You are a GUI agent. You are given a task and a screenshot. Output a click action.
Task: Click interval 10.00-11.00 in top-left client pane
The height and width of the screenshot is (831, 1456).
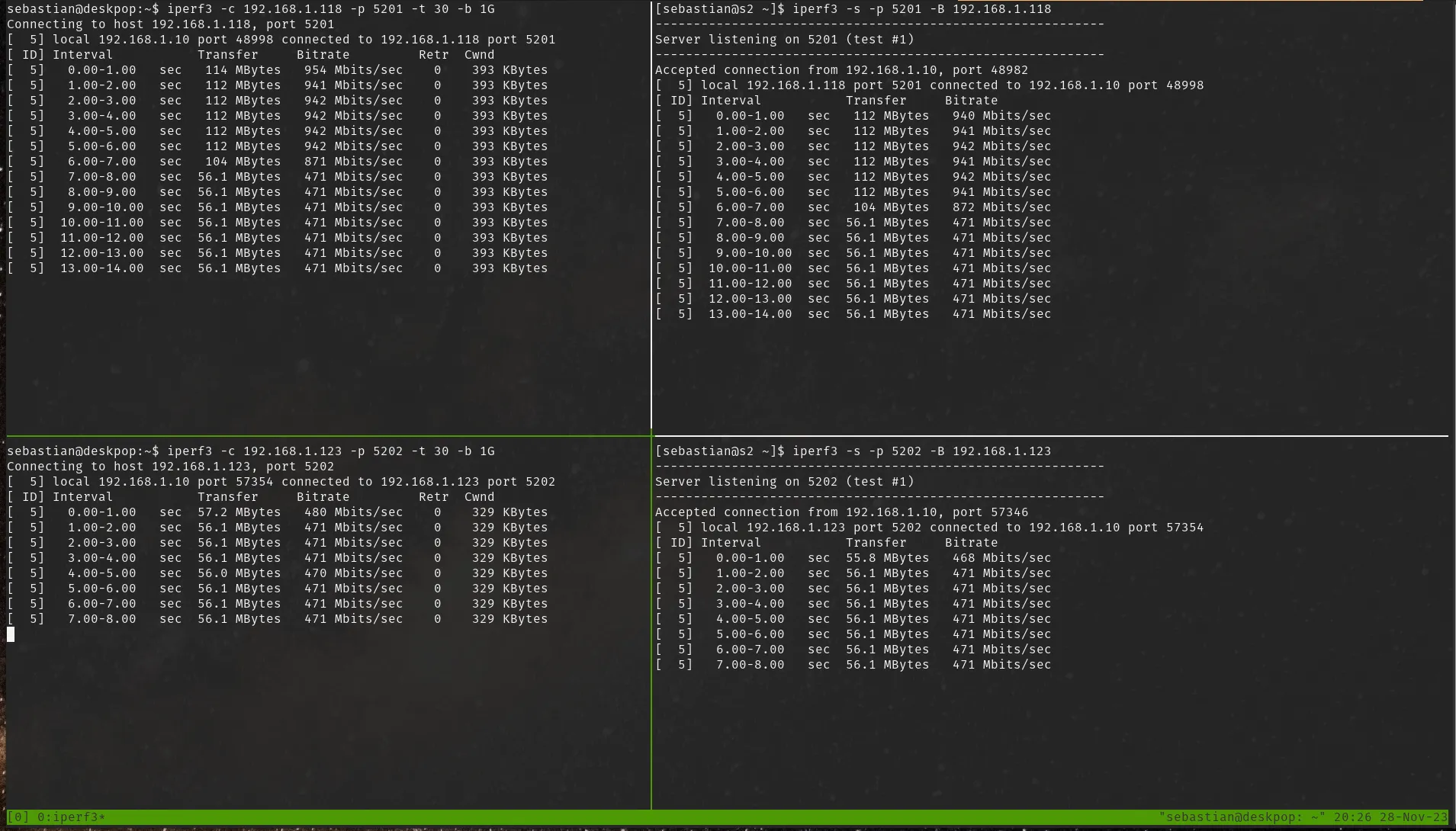pos(102,223)
